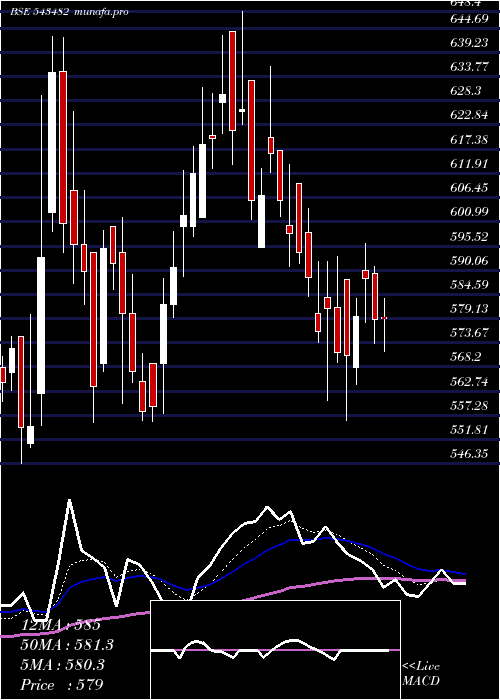Select the 584.59 price axis label
Screen dimensions: 500x700
pyautogui.click(x=469, y=284)
